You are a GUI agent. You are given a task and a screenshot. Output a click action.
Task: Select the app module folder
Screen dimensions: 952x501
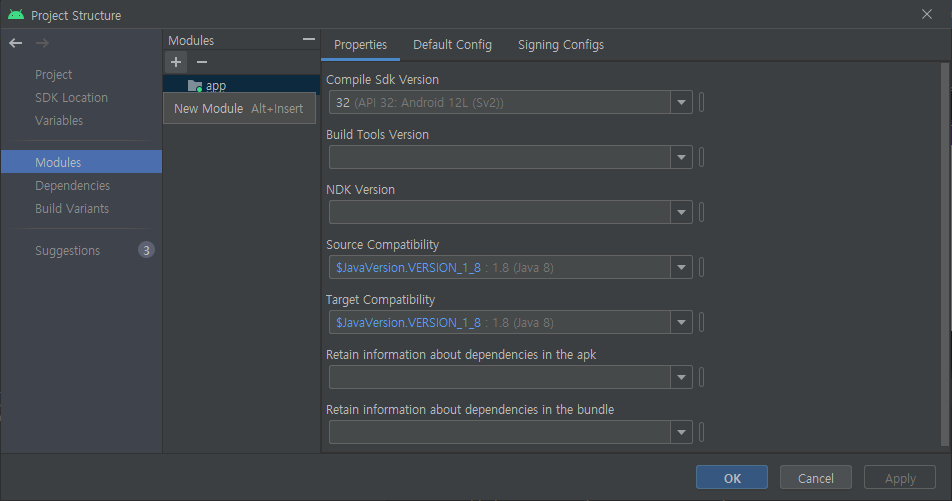tap(241, 85)
